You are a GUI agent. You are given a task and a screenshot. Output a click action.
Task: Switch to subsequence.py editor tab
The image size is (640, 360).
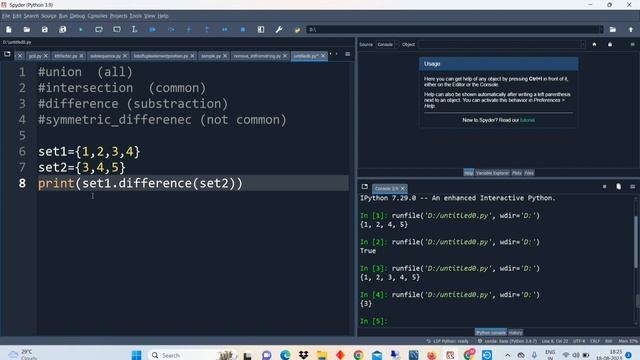(x=105, y=56)
